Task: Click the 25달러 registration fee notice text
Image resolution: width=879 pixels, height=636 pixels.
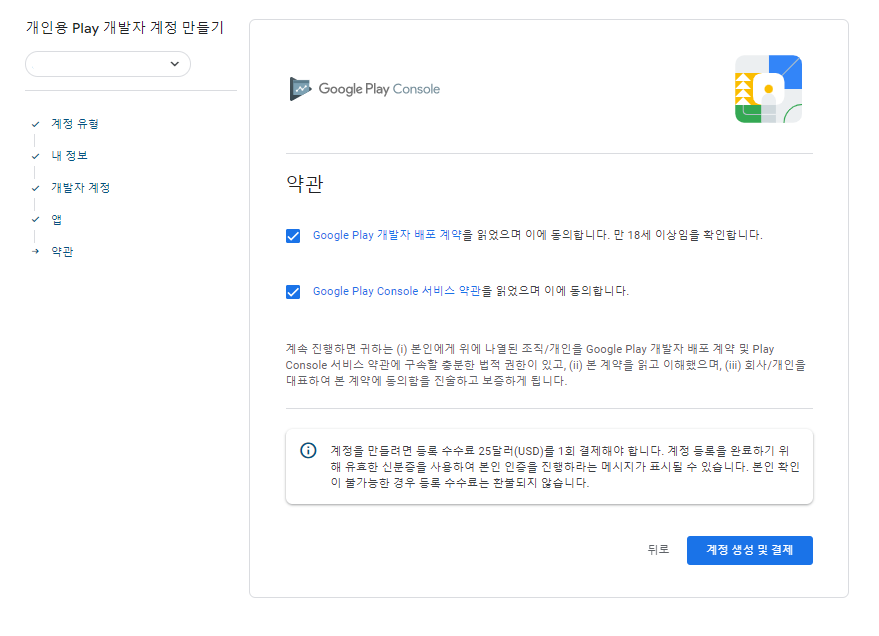Action: click(x=565, y=466)
